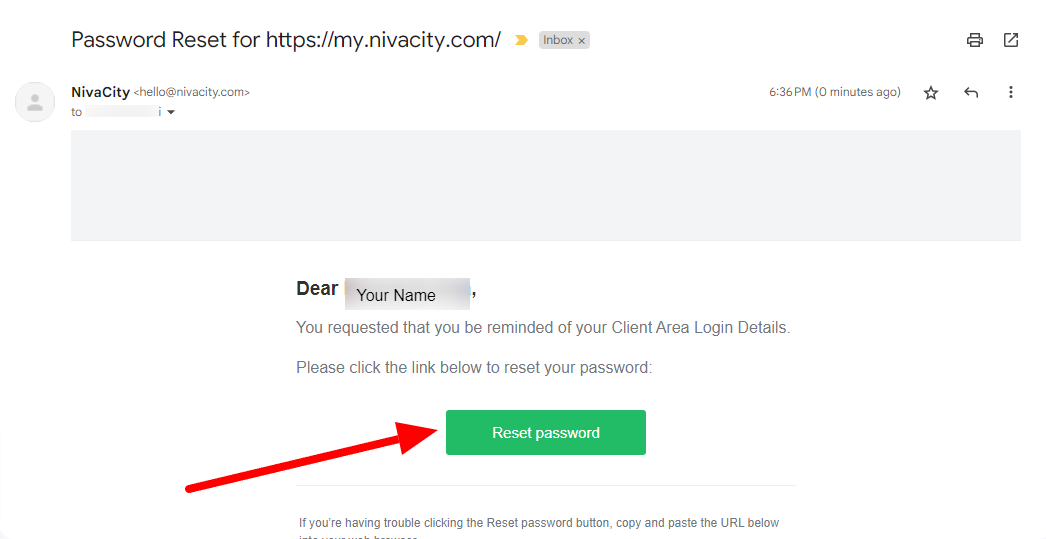Viewport: 1046px width, 539px height.
Task: Click the gray banner image area
Action: pos(546,185)
